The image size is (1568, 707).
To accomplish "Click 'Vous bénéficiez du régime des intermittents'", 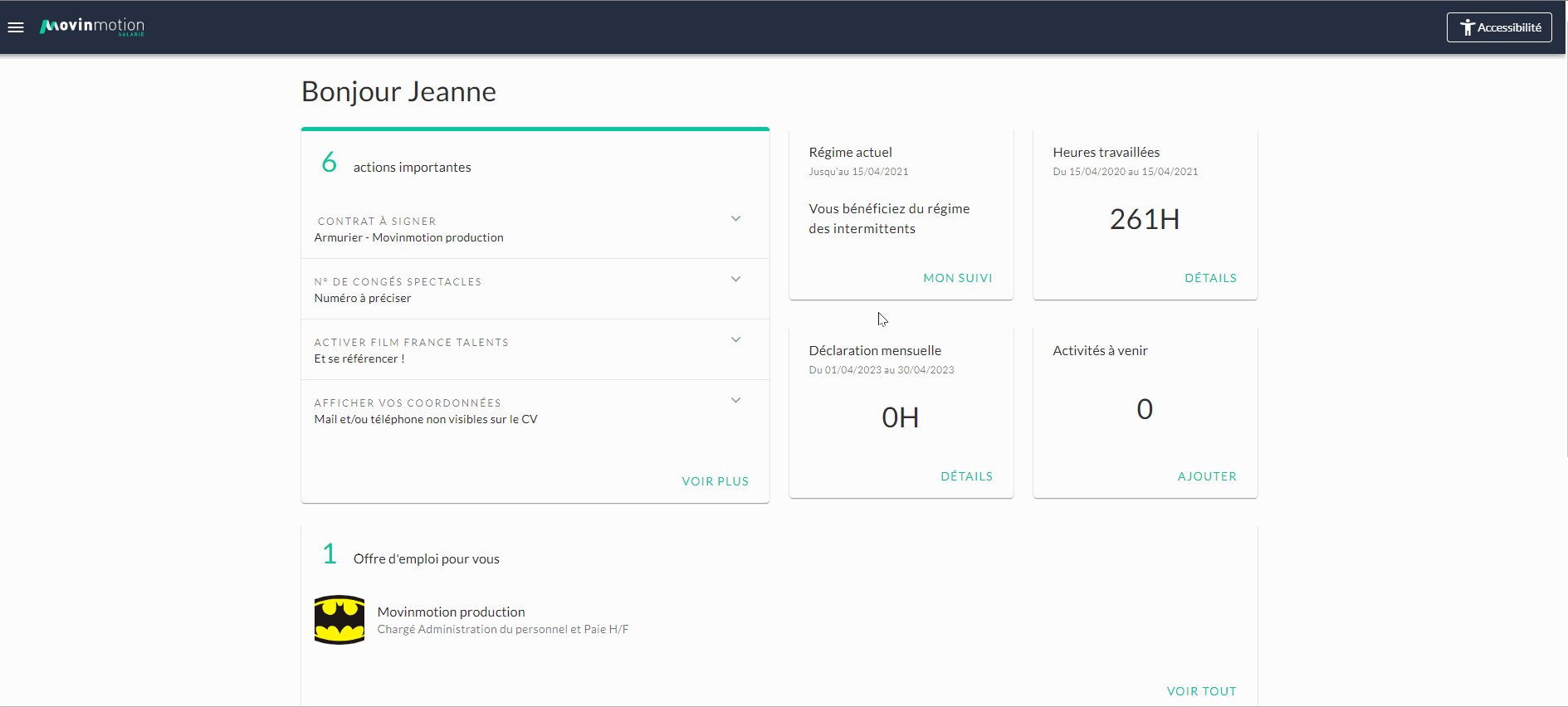I will pyautogui.click(x=889, y=219).
